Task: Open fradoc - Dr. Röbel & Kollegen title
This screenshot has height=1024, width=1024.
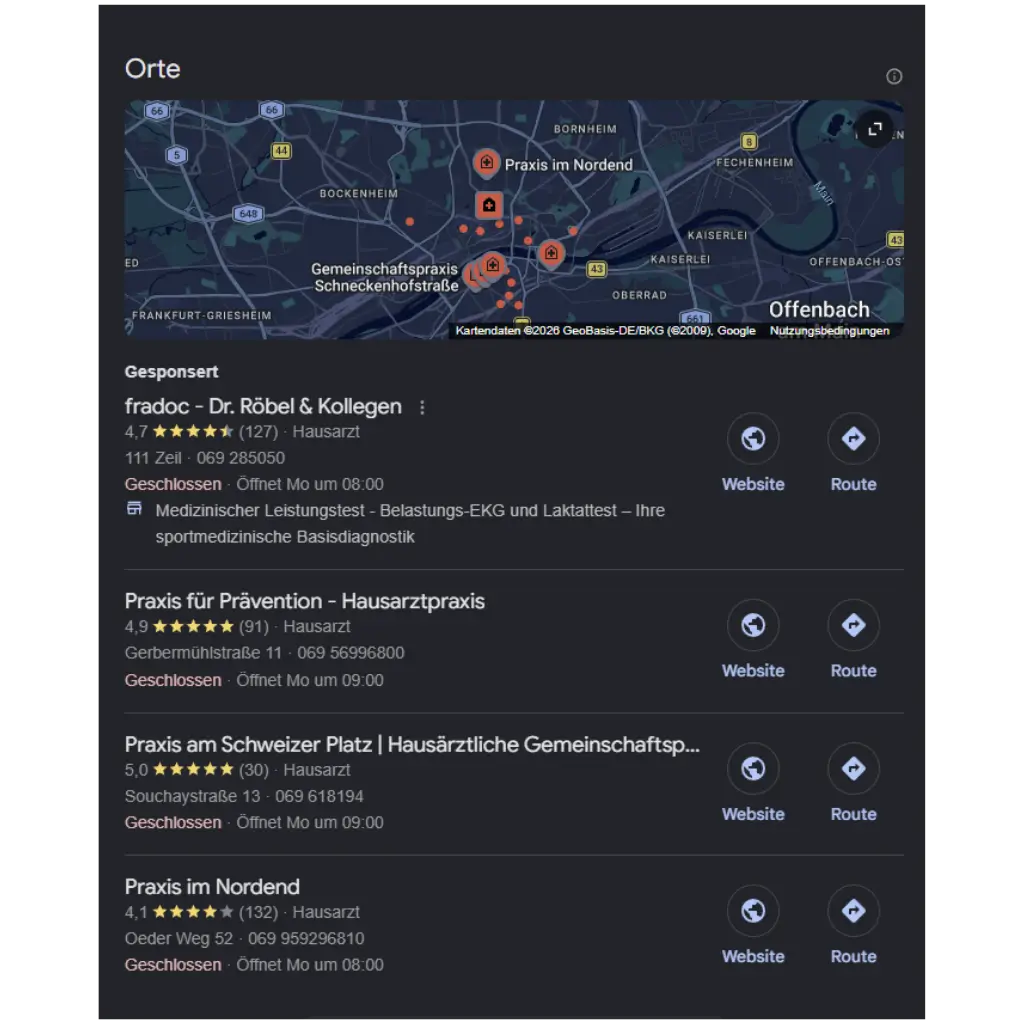Action: (x=263, y=406)
